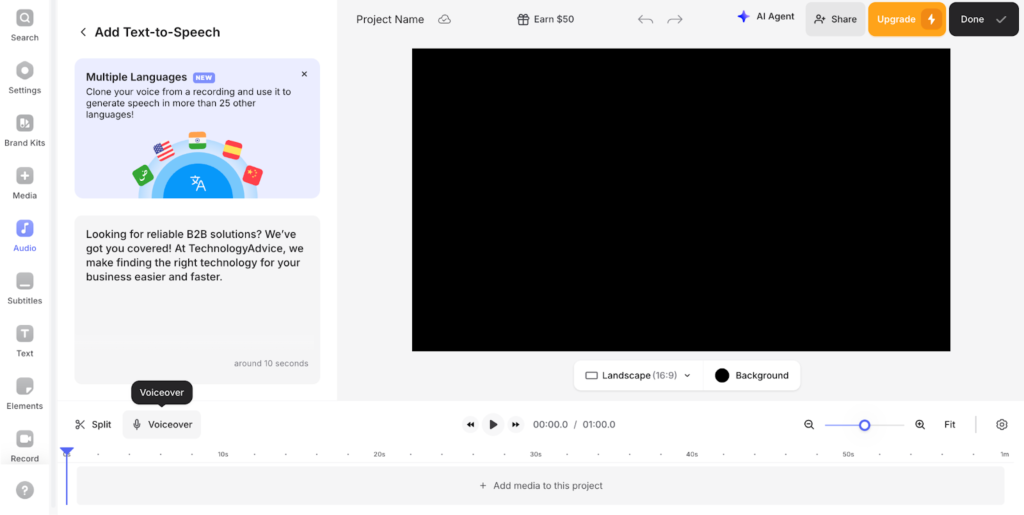Image resolution: width=1024 pixels, height=515 pixels.
Task: Redo the last action
Action: point(675,20)
